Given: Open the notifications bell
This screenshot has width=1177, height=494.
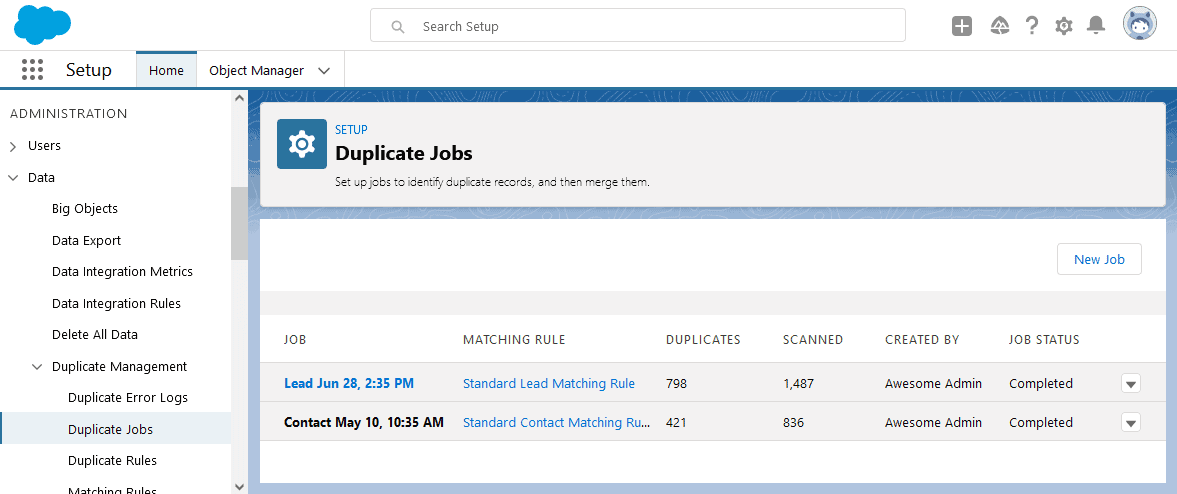Looking at the screenshot, I should click(1097, 26).
